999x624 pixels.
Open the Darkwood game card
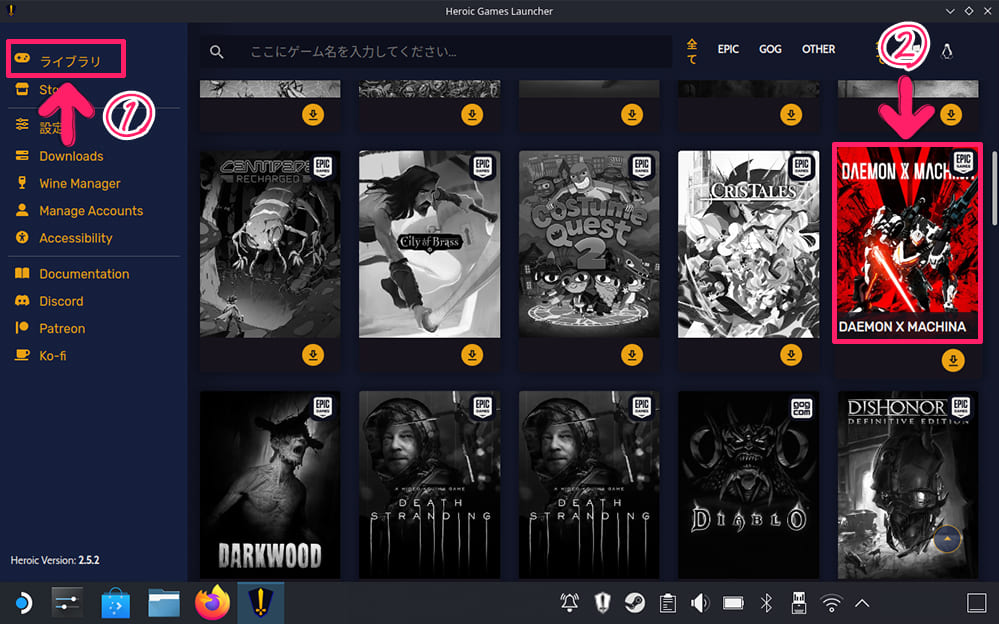pyautogui.click(x=270, y=485)
